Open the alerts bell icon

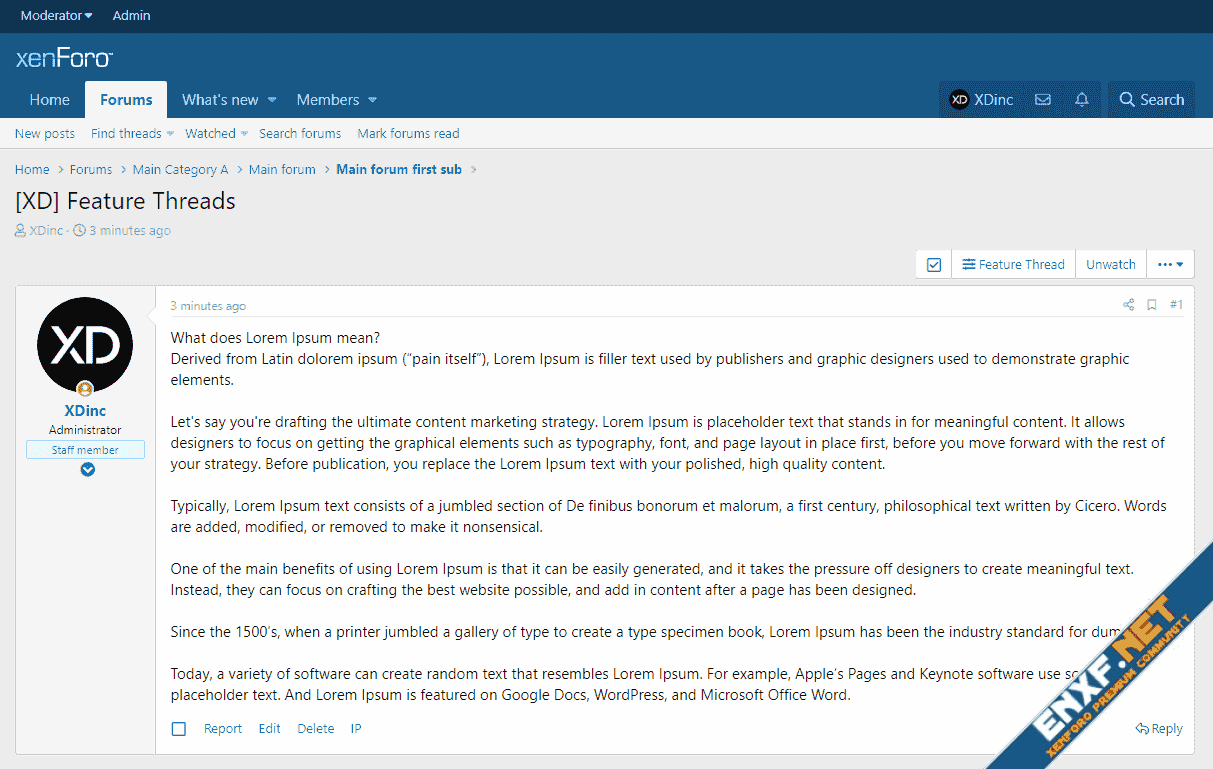click(x=1082, y=100)
